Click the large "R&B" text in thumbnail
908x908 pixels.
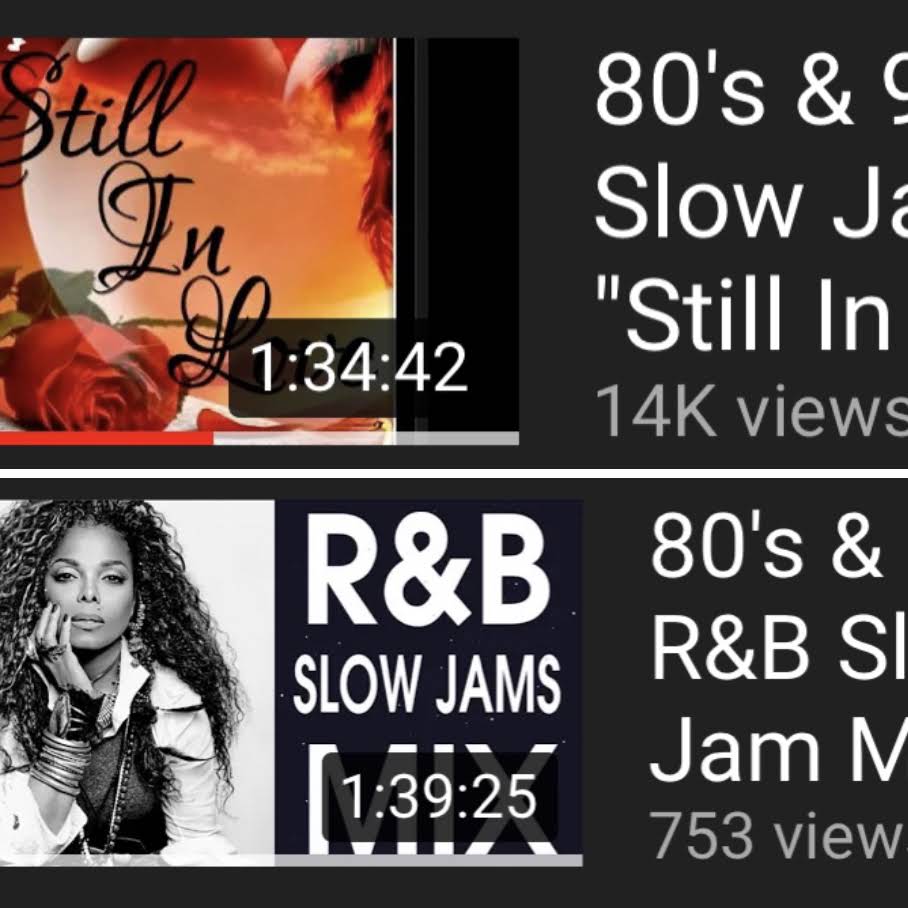(427, 569)
